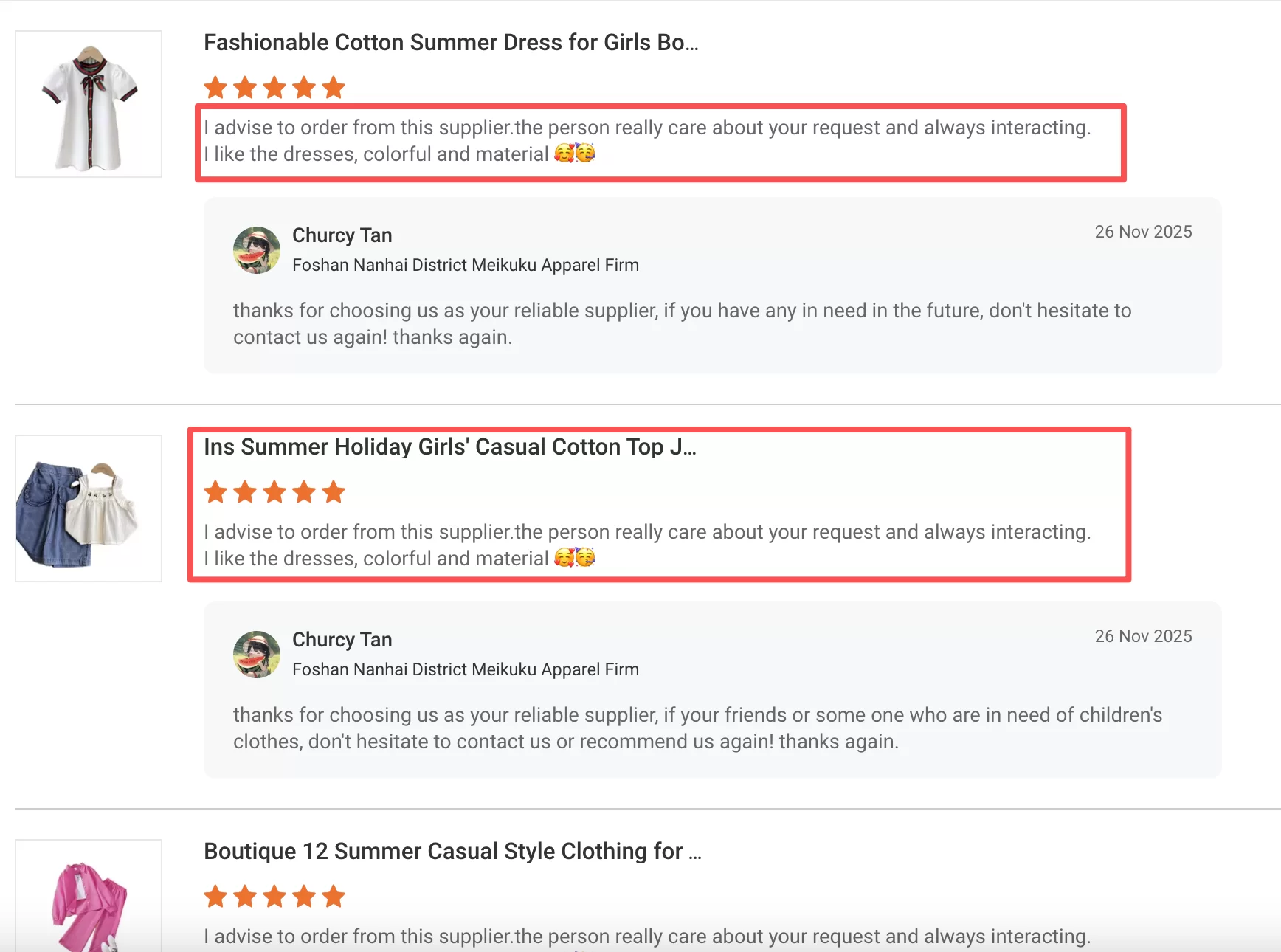Click the 26 Nov 2025 date on the first reply
This screenshot has width=1281, height=952.
point(1143,232)
